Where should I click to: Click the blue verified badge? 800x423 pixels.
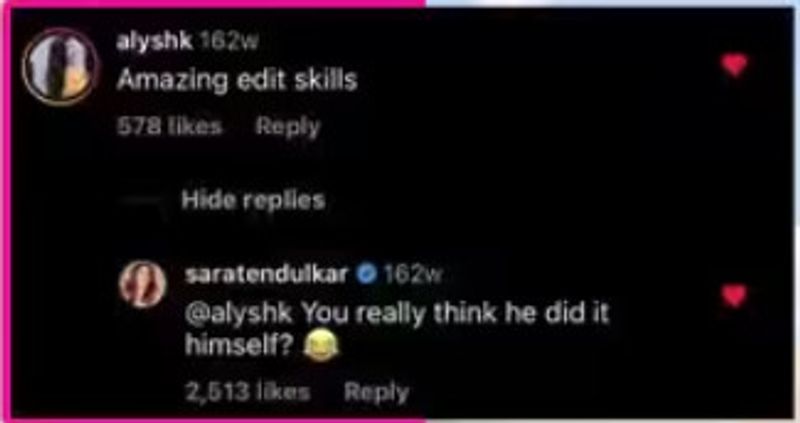click(x=366, y=275)
